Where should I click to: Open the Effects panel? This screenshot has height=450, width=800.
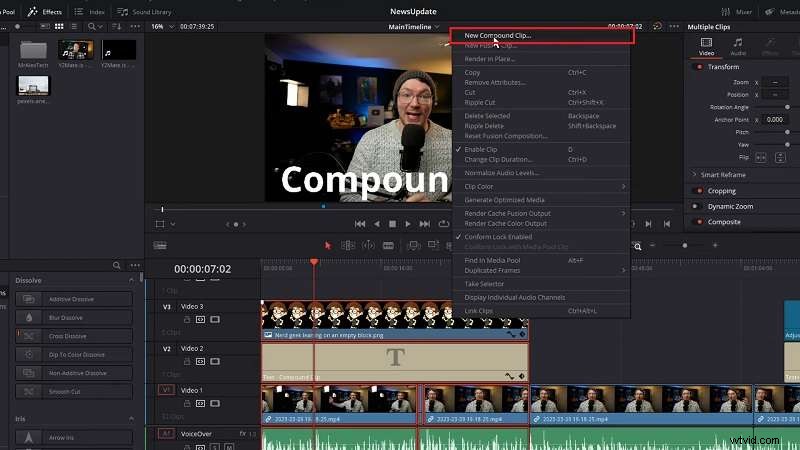click(45, 11)
